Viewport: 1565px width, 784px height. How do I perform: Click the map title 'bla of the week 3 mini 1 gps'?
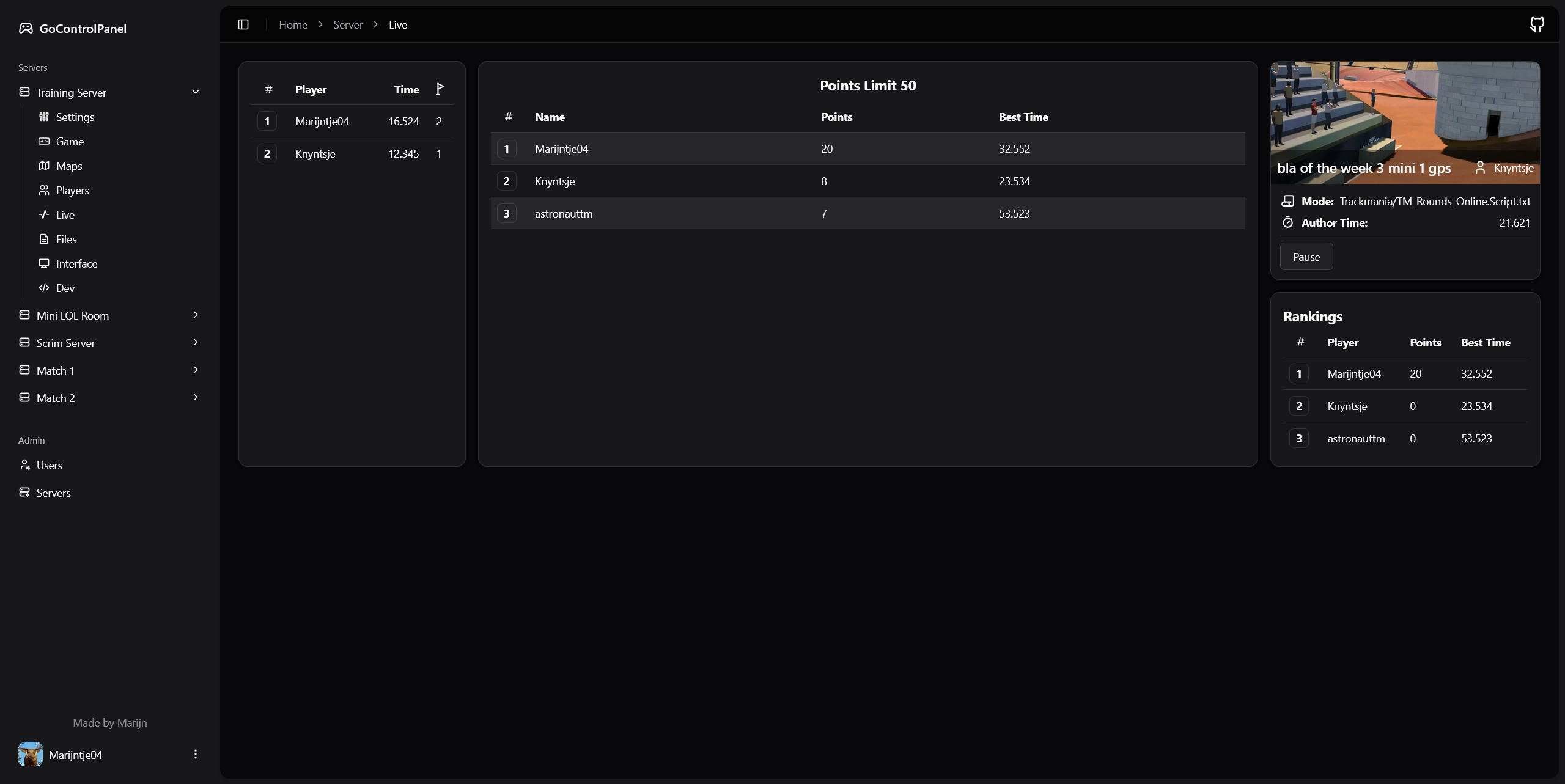[1364, 168]
